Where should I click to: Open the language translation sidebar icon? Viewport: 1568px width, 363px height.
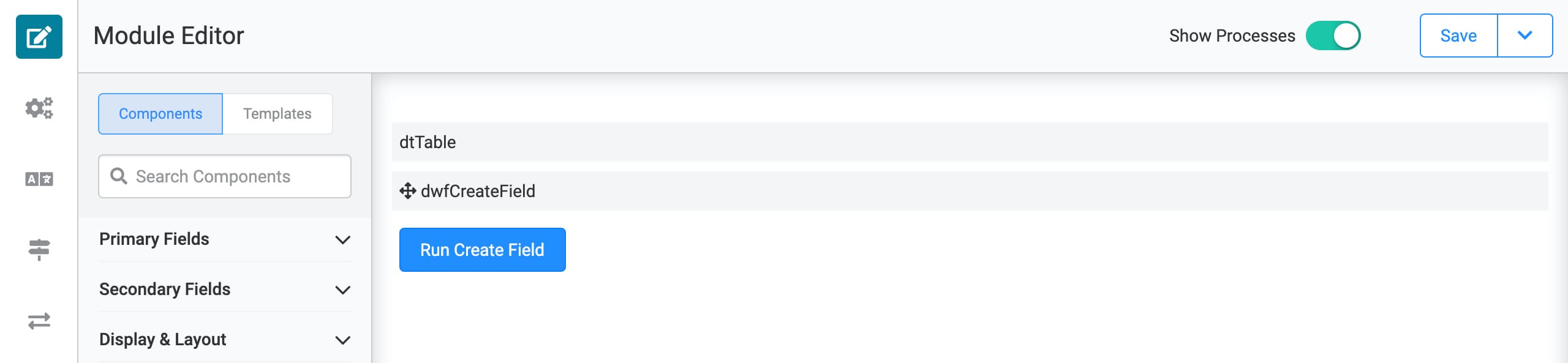coord(39,179)
